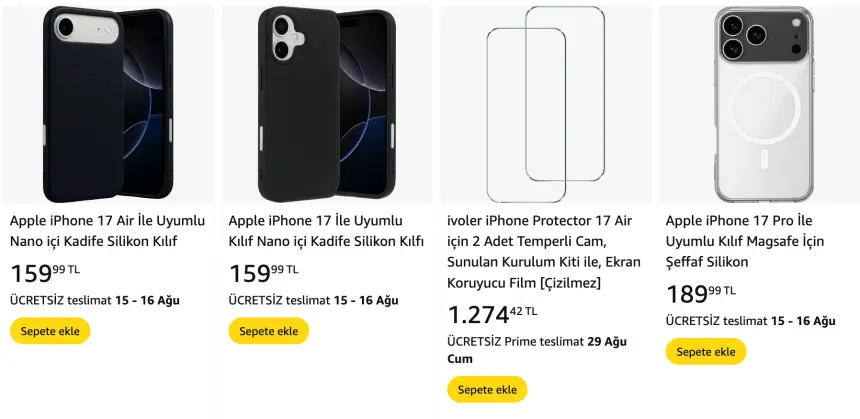Open the transparent MagSafe case product image
The width and height of the screenshot is (860, 419).
[763, 104]
